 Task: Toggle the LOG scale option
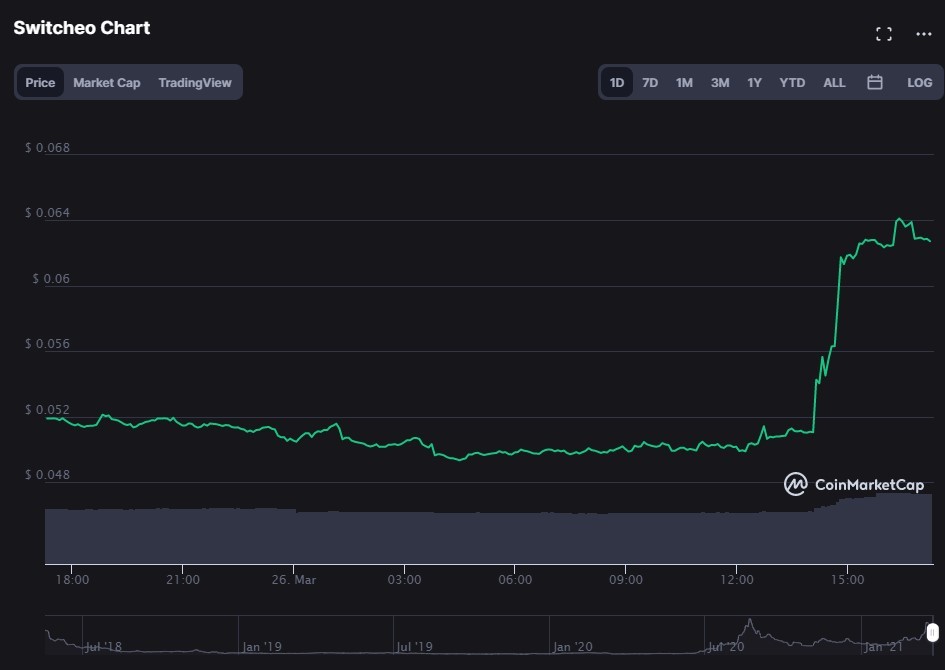pos(919,83)
